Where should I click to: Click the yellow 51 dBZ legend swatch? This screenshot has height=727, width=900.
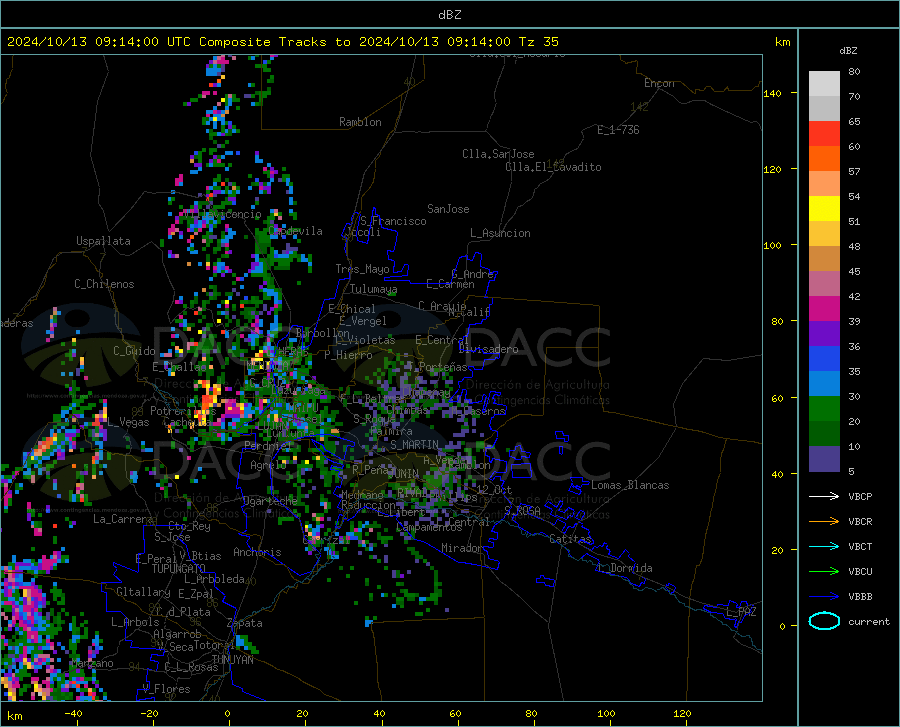click(824, 209)
